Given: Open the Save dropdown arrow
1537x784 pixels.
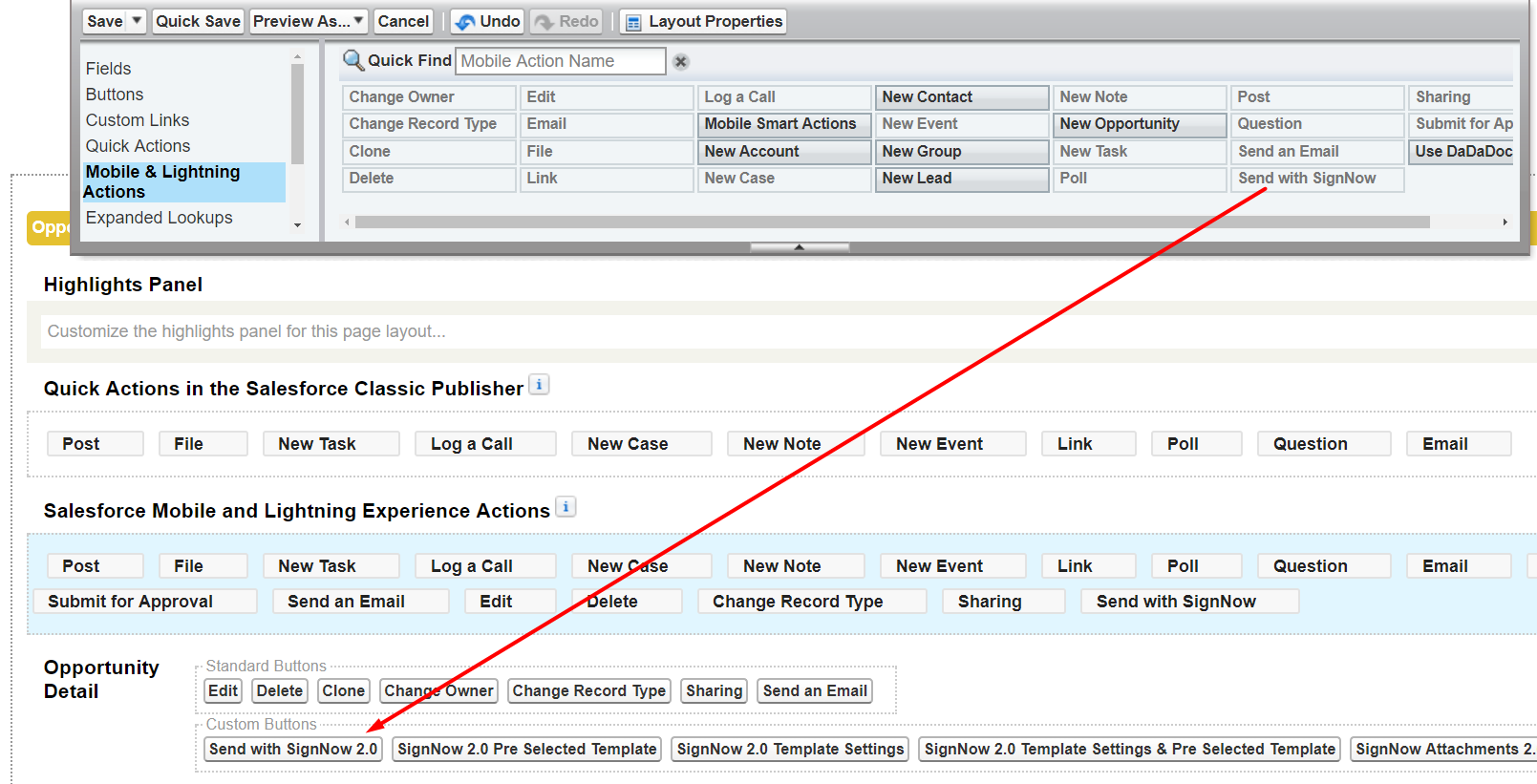Looking at the screenshot, I should [137, 21].
